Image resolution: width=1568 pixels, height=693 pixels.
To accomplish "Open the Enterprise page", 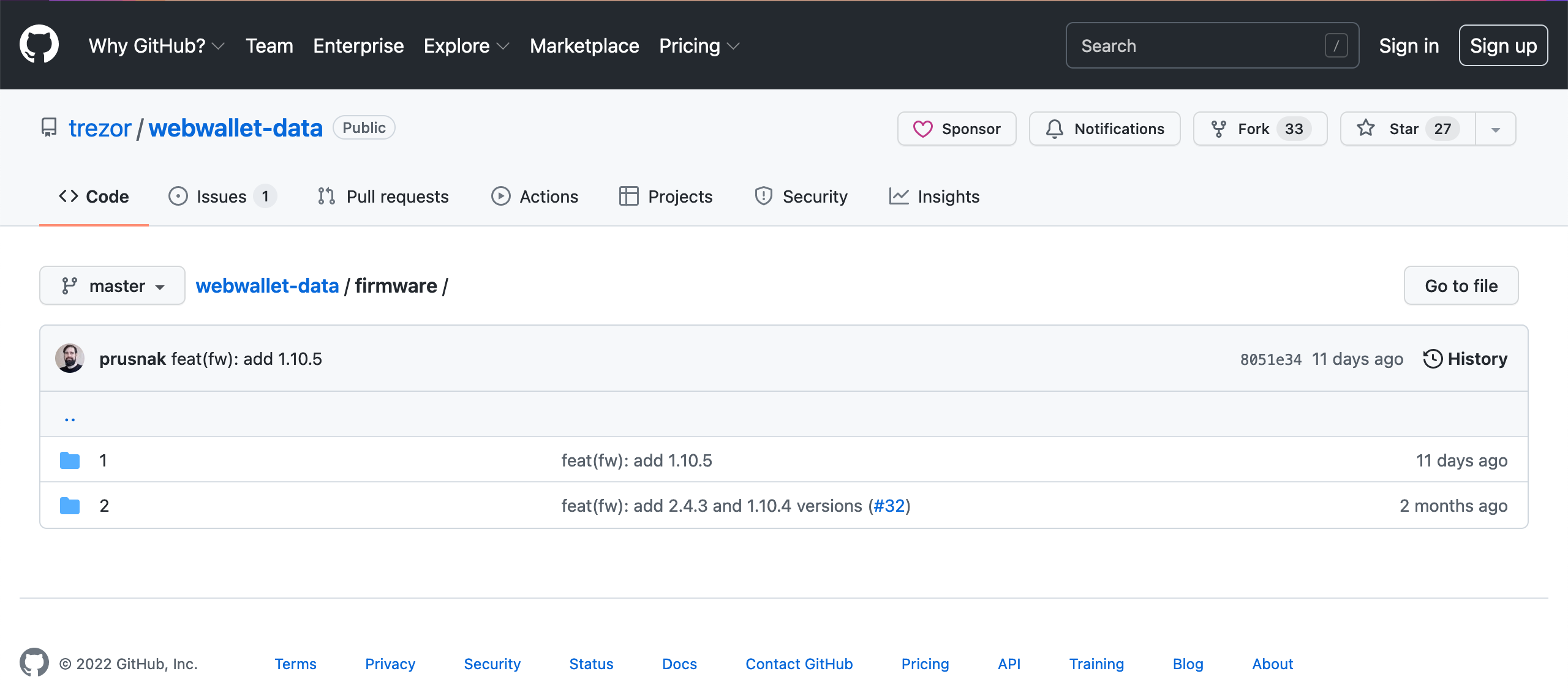I will pos(358,46).
